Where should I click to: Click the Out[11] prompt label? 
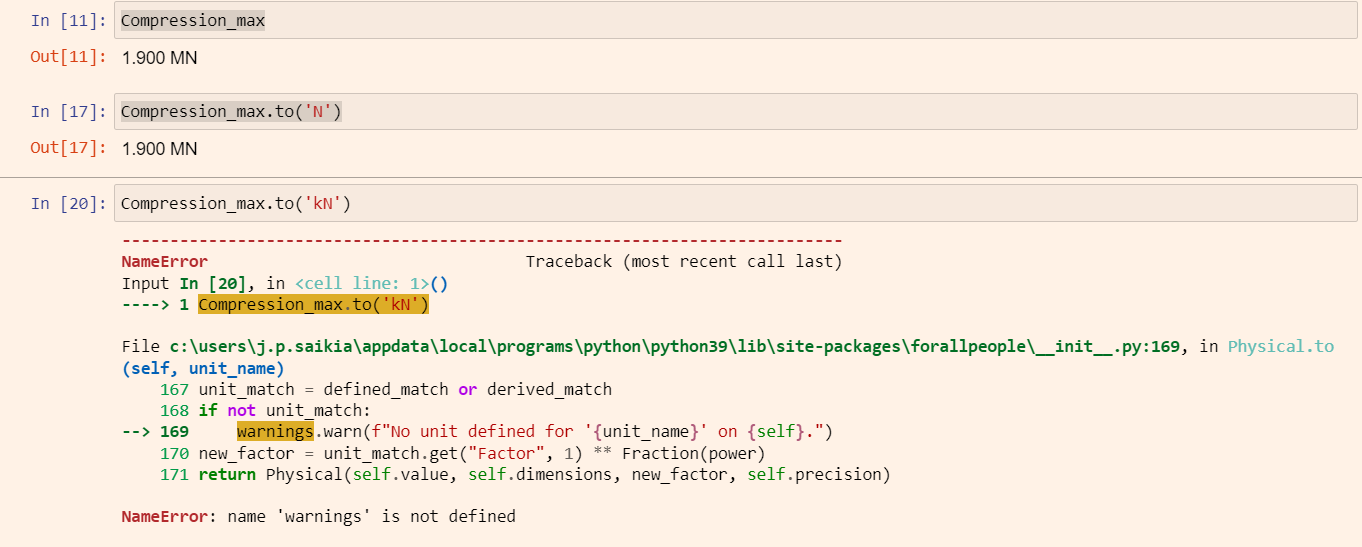(69, 57)
